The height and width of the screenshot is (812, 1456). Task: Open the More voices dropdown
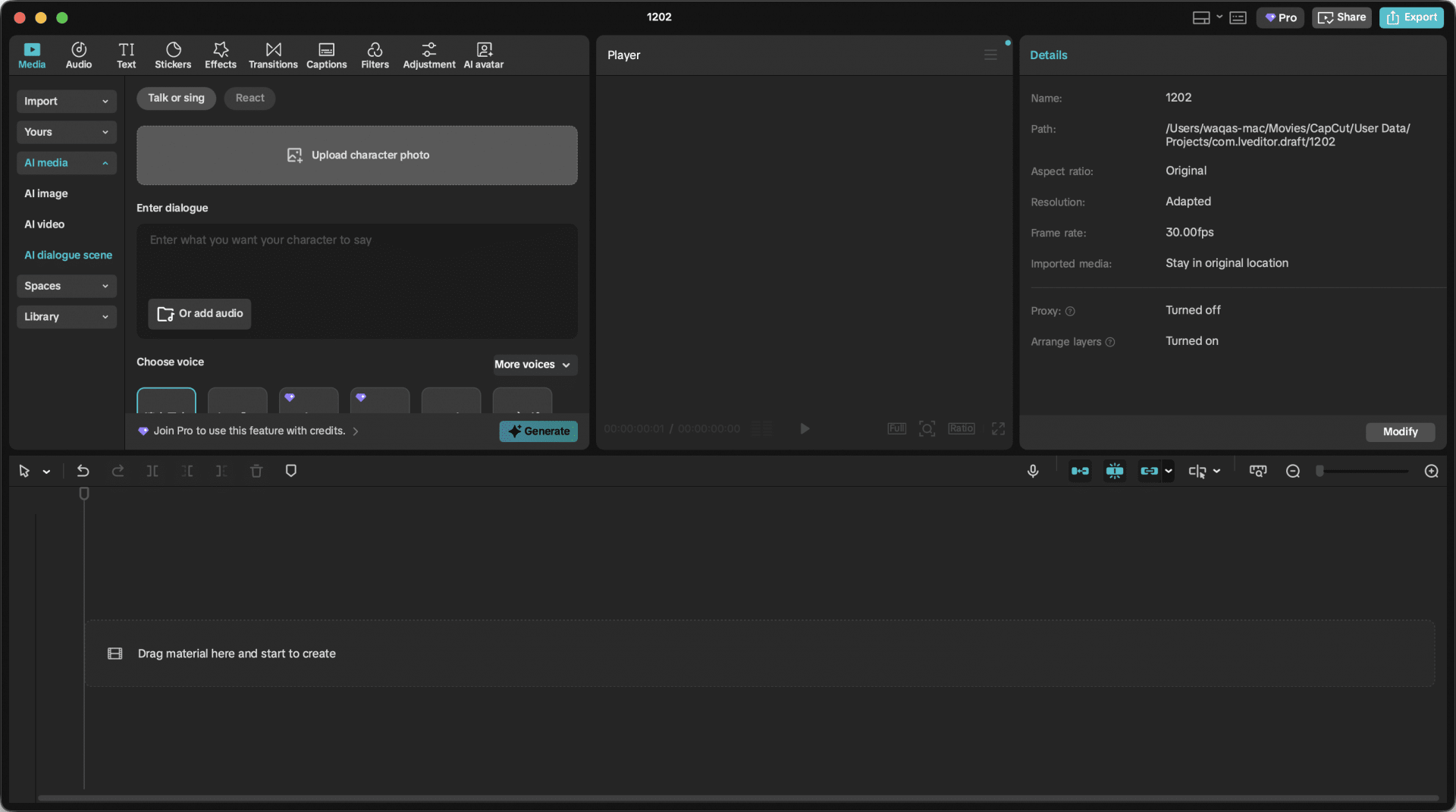(x=532, y=365)
